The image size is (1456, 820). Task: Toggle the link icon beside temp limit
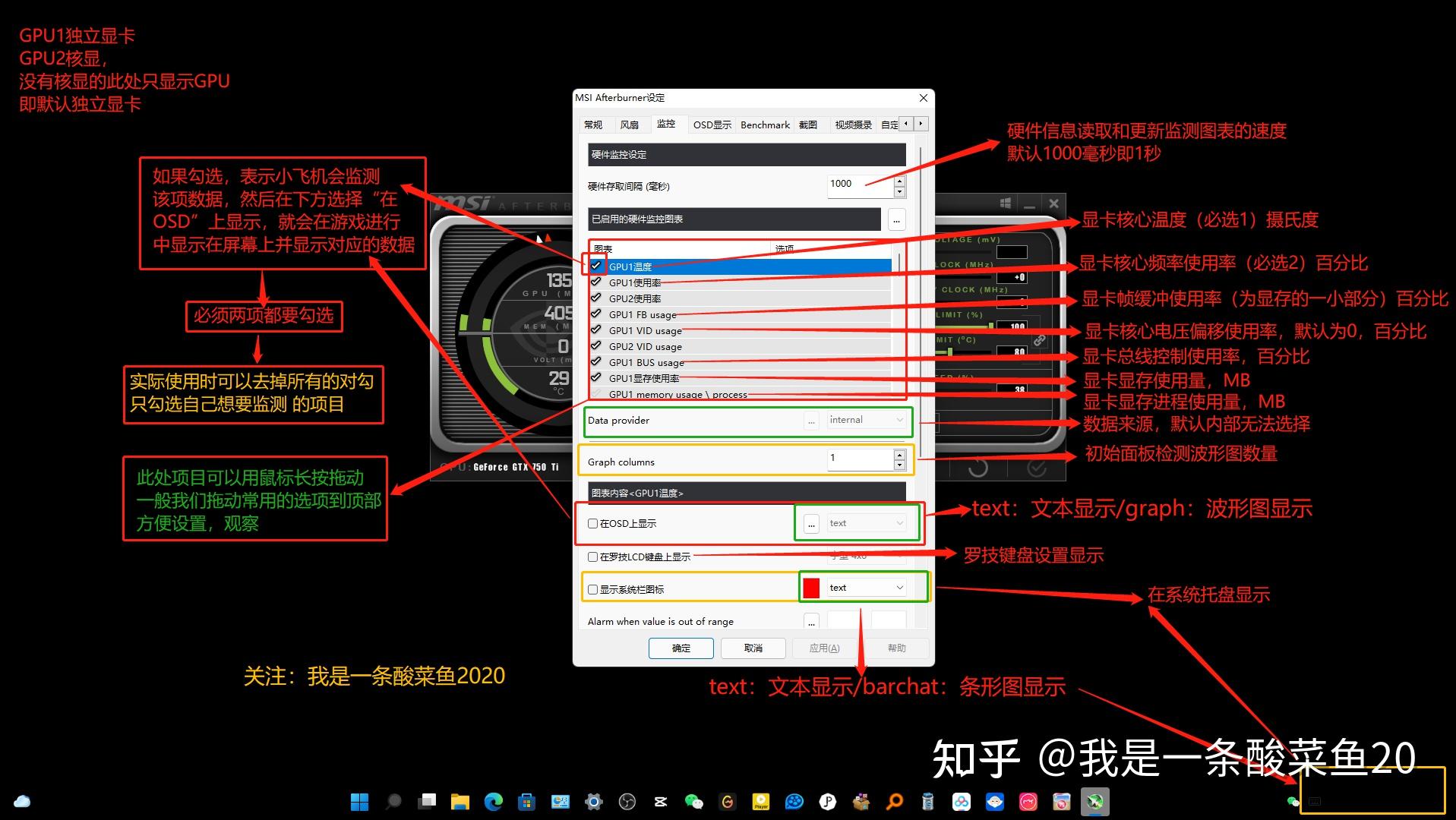click(1039, 340)
